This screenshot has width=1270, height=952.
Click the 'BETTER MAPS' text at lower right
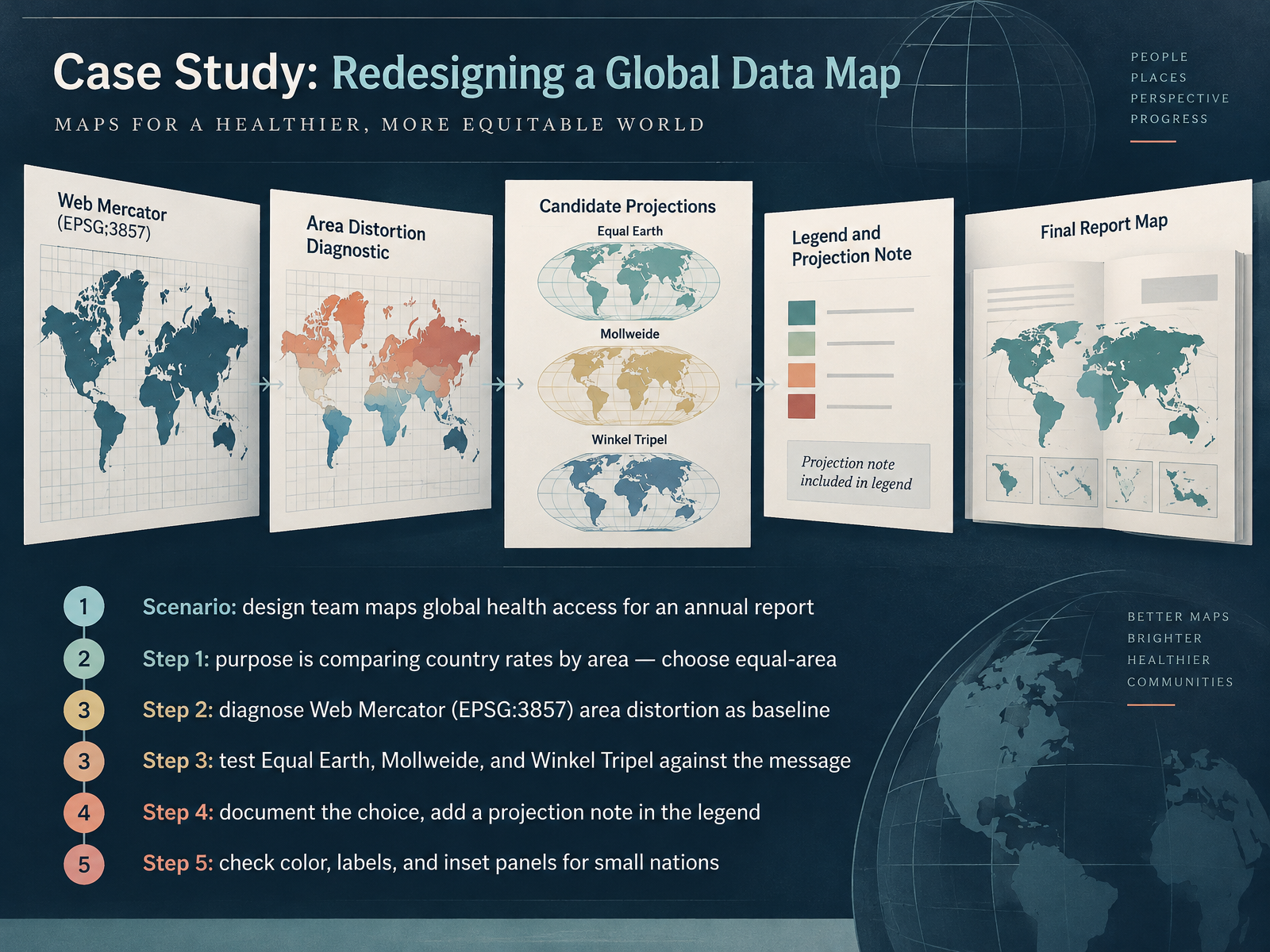click(x=1178, y=616)
